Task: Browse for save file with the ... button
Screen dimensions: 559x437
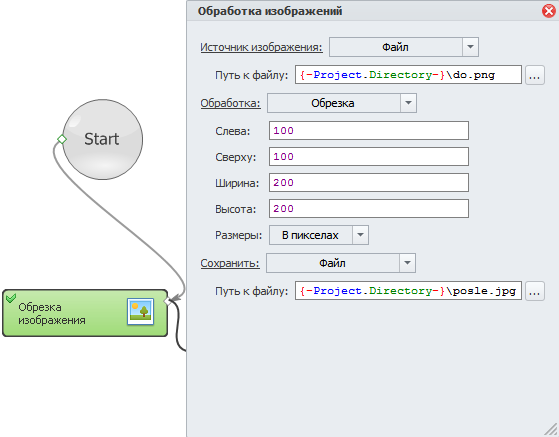Action: [534, 291]
